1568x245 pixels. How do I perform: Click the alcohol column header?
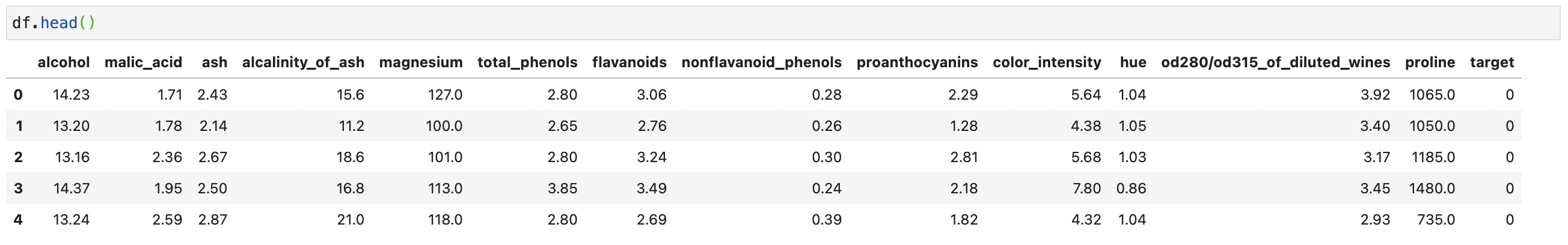pyautogui.click(x=63, y=62)
